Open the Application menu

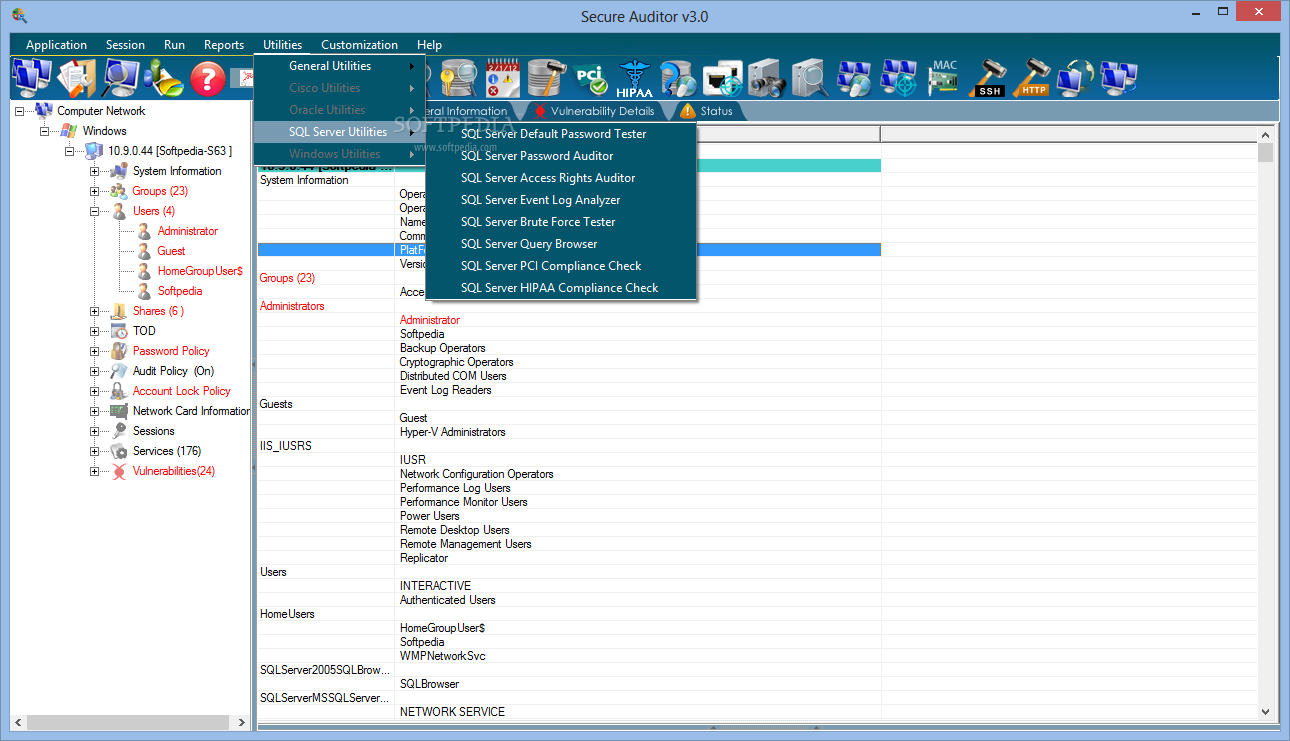[56, 45]
